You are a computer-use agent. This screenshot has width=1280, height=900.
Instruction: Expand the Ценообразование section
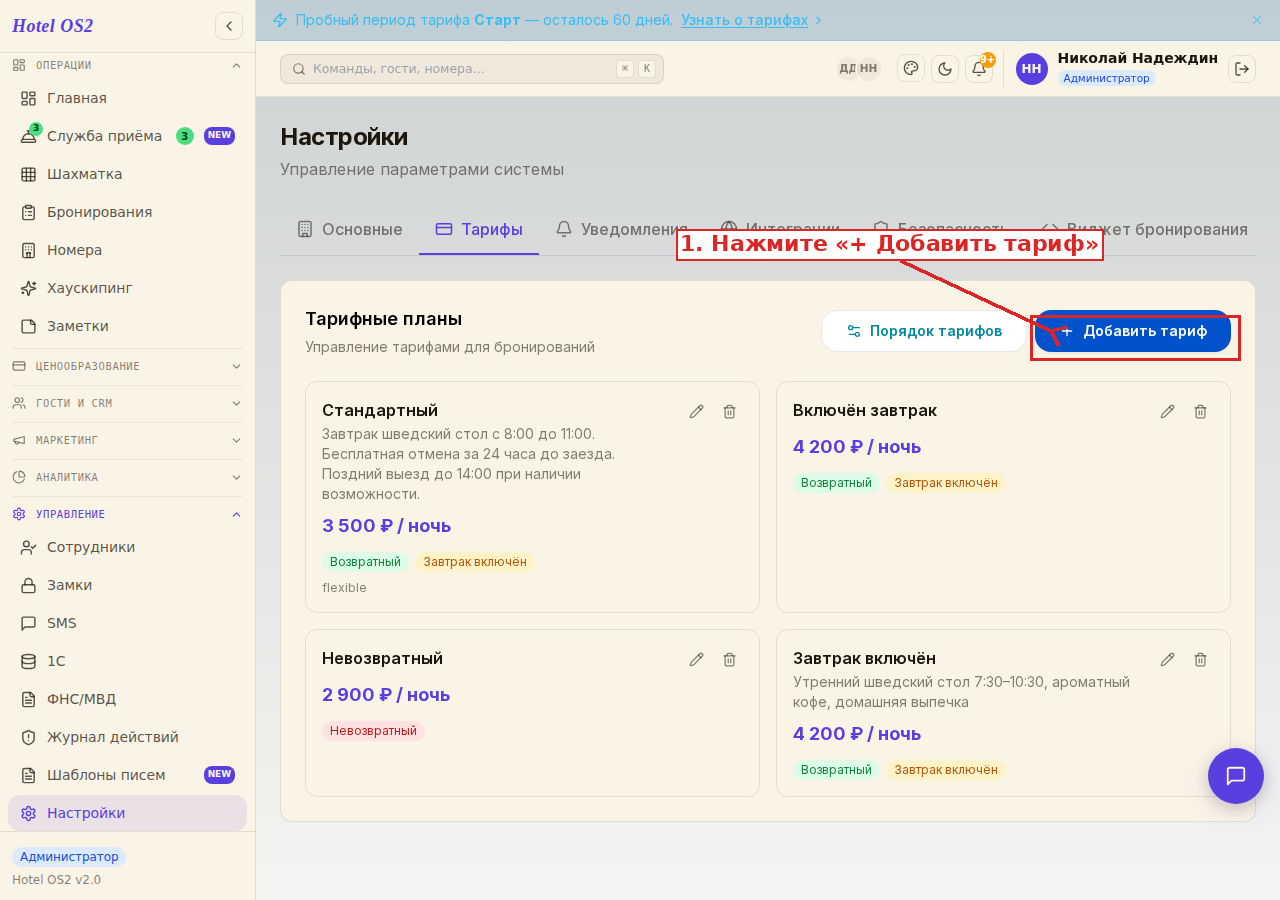[x=127, y=366]
